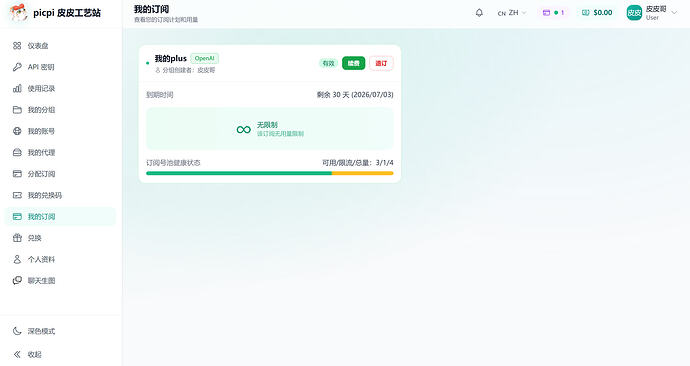Open 个人资料 via its person icon

click(17, 259)
